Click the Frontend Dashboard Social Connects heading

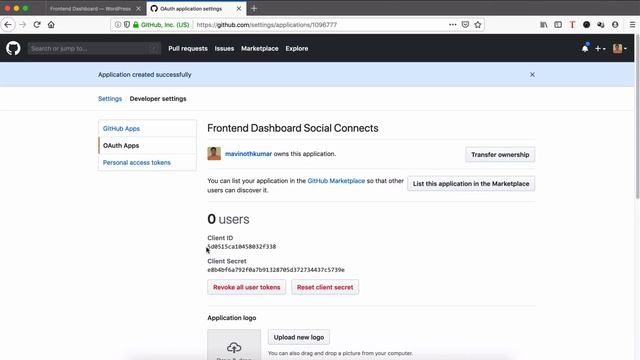293,128
